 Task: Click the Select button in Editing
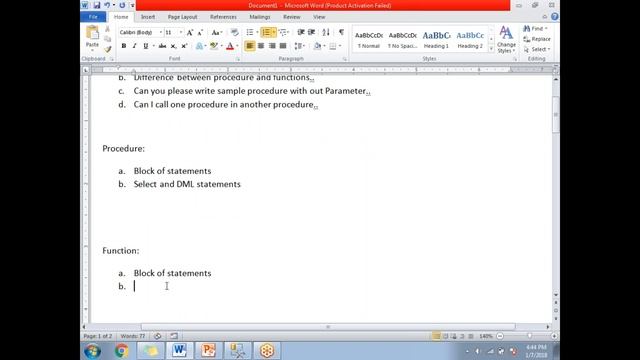537,49
